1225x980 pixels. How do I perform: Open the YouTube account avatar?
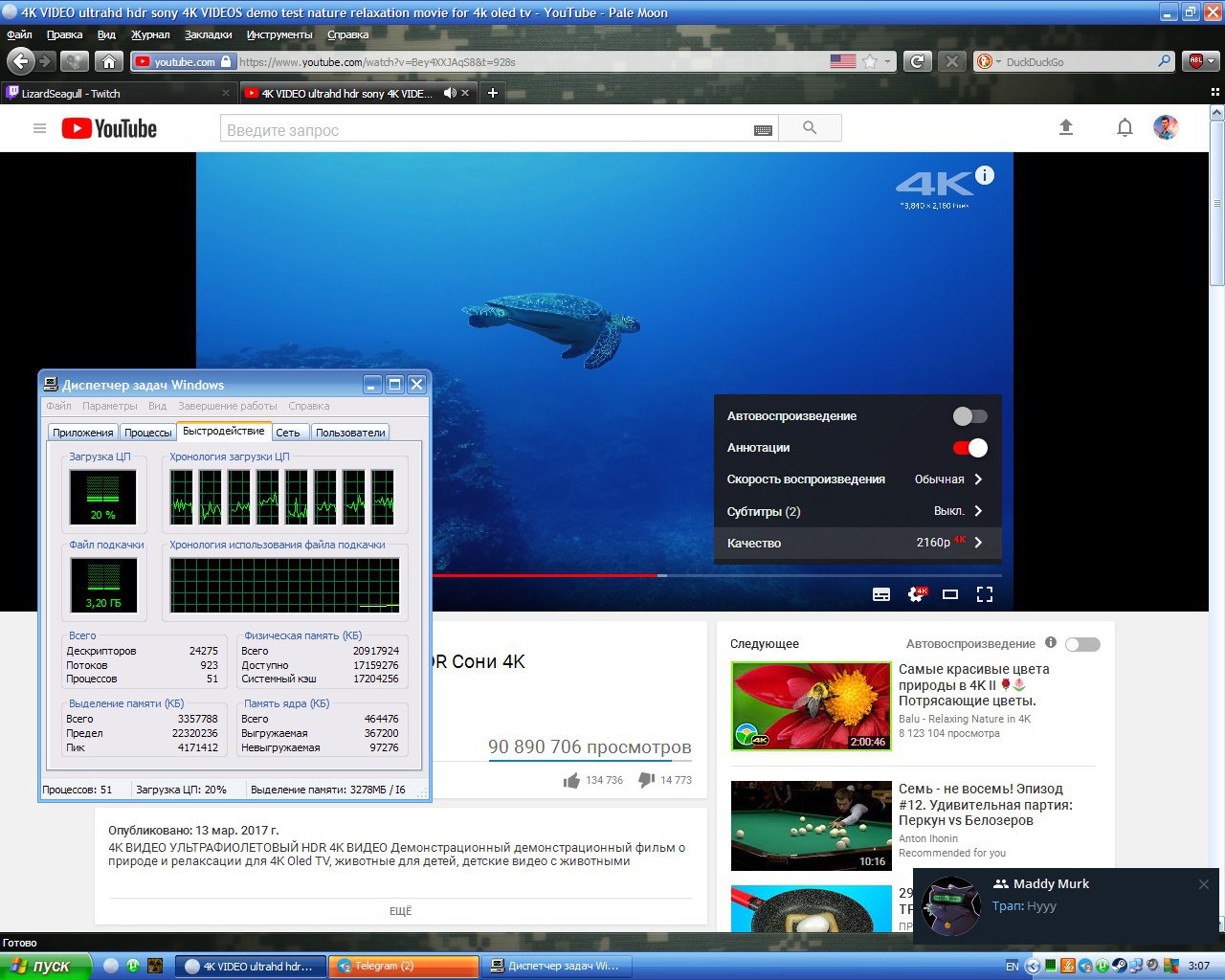(x=1166, y=127)
